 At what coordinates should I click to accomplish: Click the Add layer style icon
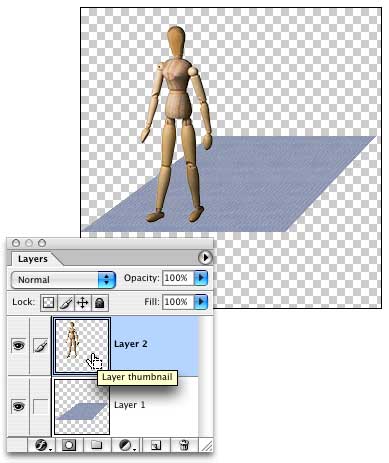click(x=41, y=445)
